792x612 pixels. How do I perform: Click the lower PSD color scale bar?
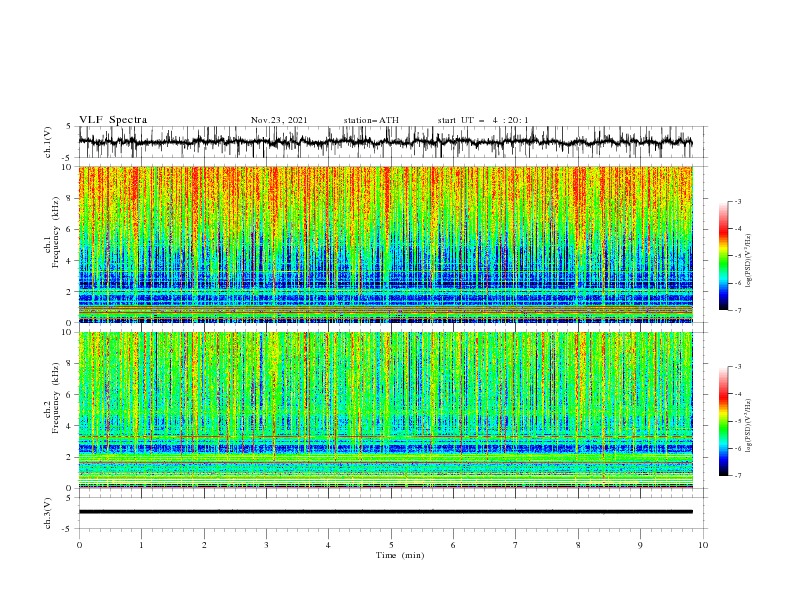pyautogui.click(x=723, y=421)
